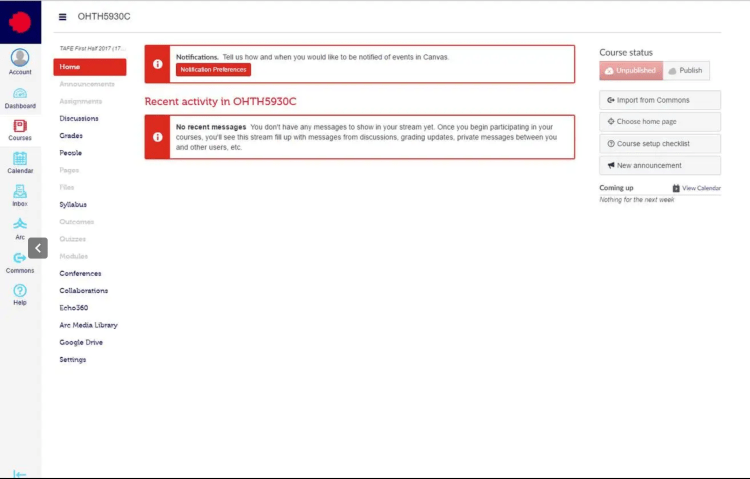750x479 pixels.
Task: Open the Courses icon in sidebar
Action: (x=20, y=129)
